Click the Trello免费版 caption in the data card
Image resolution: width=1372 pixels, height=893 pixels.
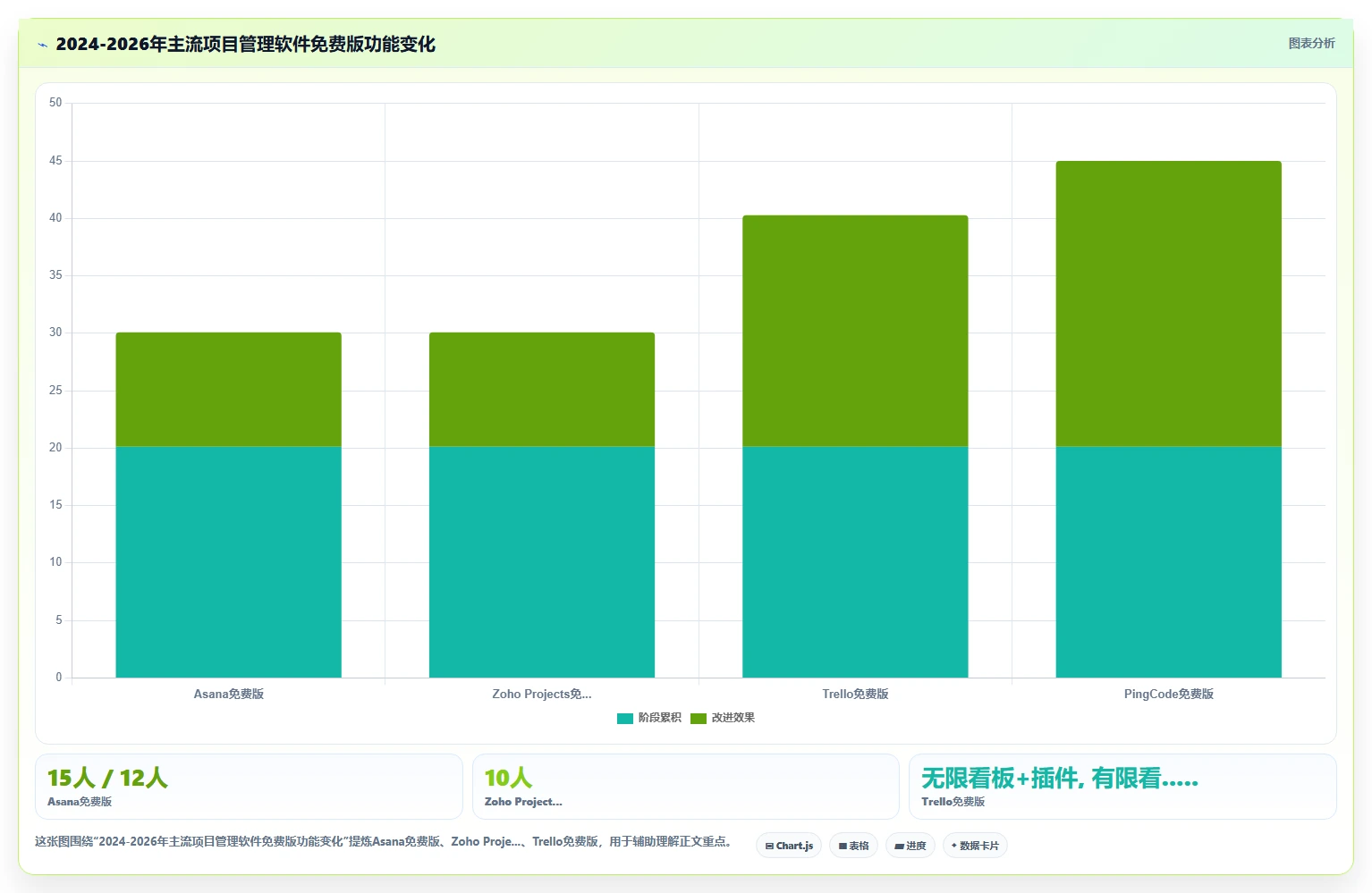tap(953, 802)
